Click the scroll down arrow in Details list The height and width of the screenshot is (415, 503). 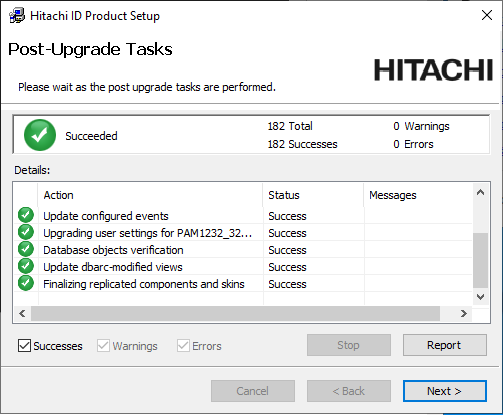click(x=480, y=296)
